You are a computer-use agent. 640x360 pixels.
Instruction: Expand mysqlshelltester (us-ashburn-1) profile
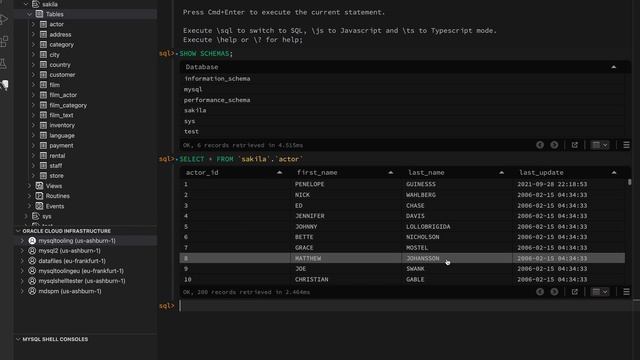[22, 281]
